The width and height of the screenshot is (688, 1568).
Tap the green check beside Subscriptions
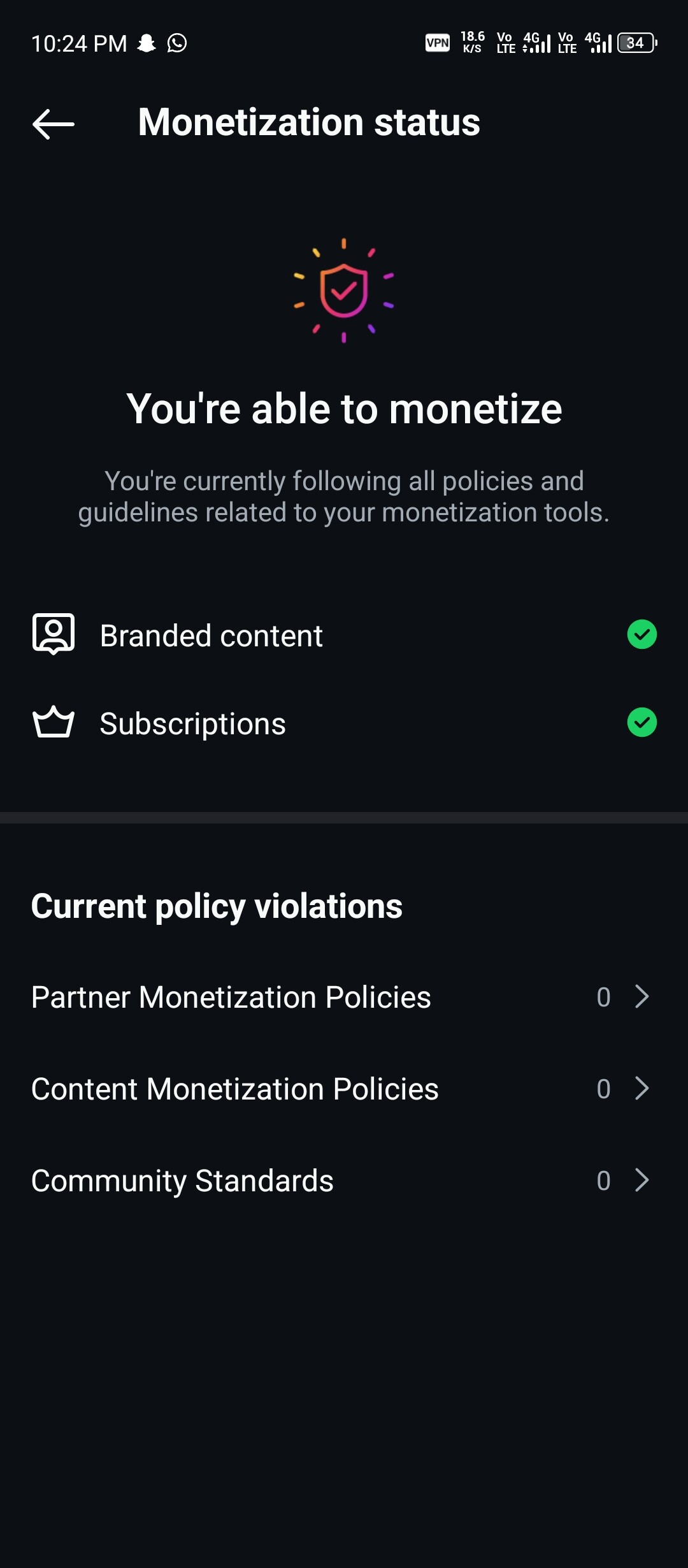tap(641, 722)
